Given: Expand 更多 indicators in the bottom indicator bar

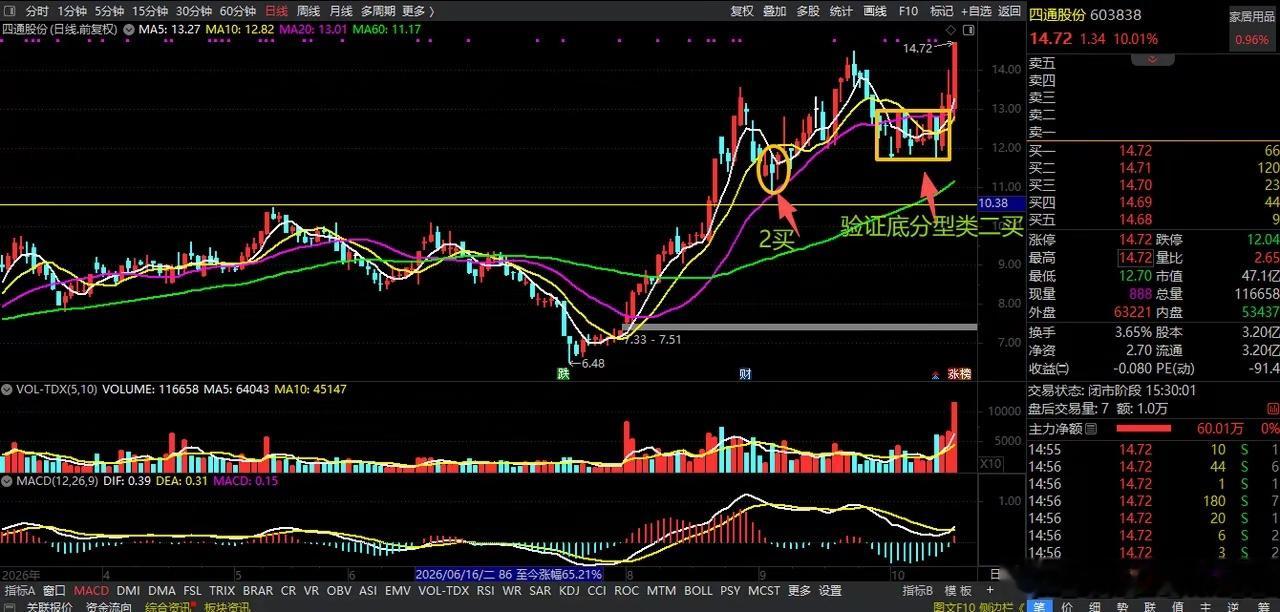Looking at the screenshot, I should [799, 591].
